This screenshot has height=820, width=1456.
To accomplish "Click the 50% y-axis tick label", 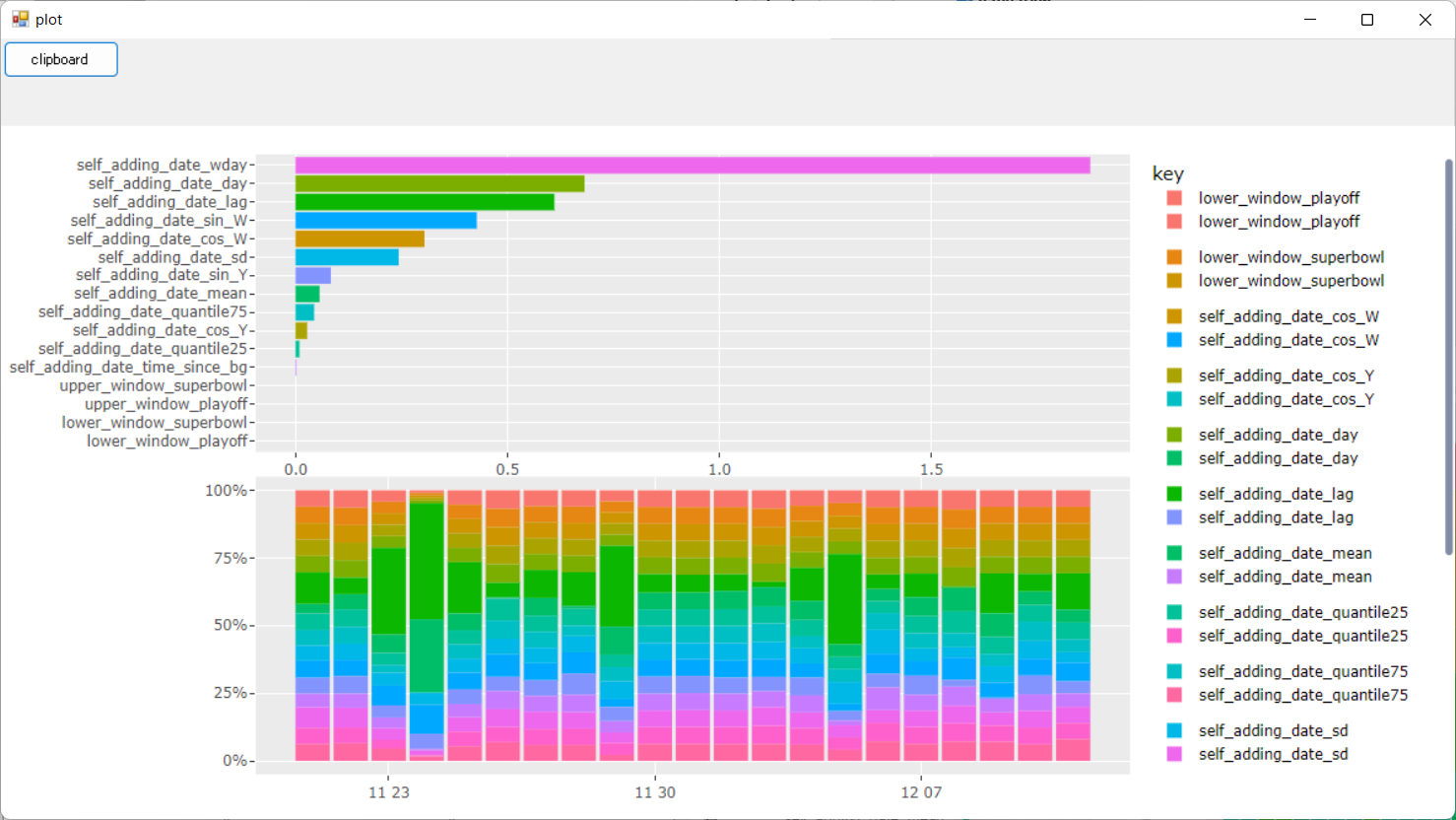I will tap(232, 626).
